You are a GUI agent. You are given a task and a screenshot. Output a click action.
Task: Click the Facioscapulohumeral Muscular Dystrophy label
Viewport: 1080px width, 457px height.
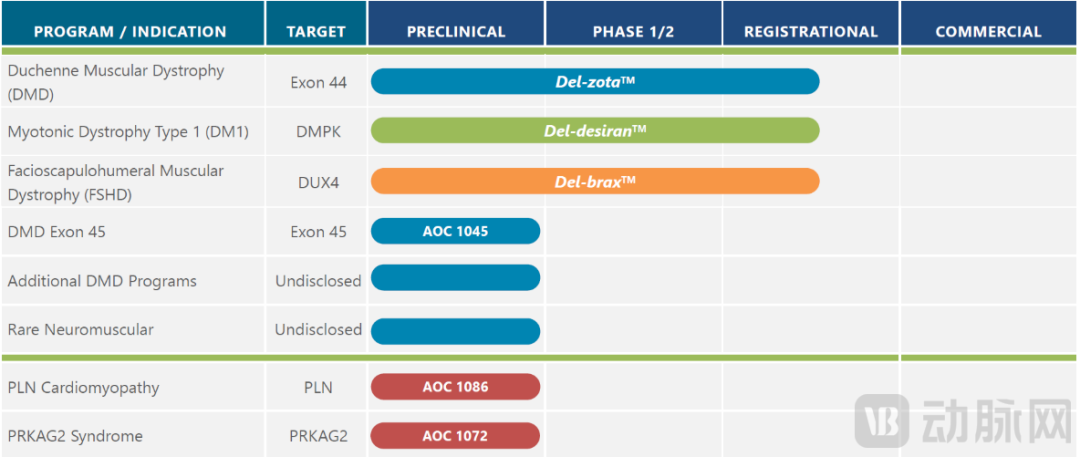(x=116, y=182)
